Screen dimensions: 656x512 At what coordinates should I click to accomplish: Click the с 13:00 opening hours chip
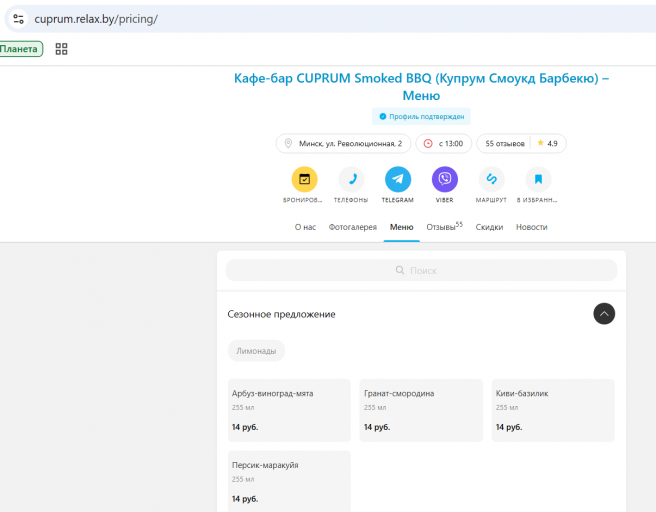(443, 143)
